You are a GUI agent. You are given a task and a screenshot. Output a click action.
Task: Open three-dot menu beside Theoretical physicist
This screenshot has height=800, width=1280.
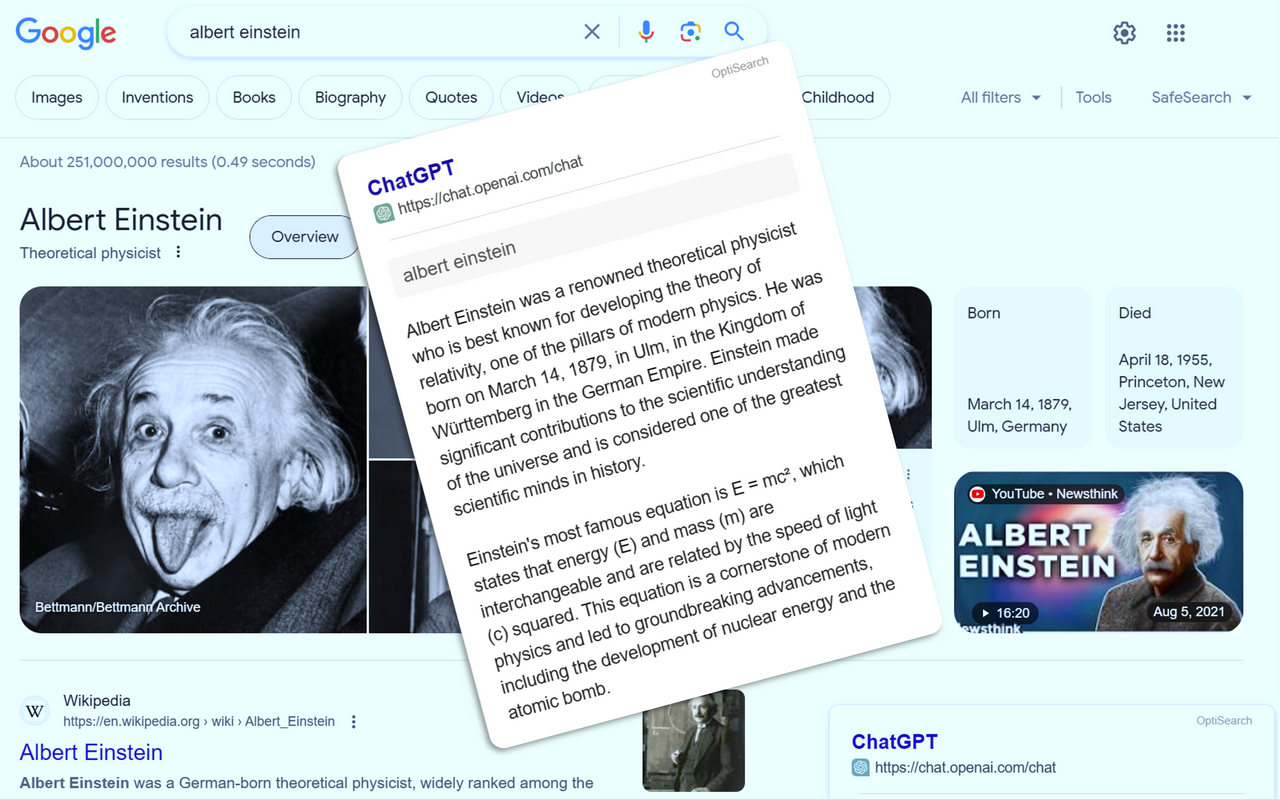point(178,252)
